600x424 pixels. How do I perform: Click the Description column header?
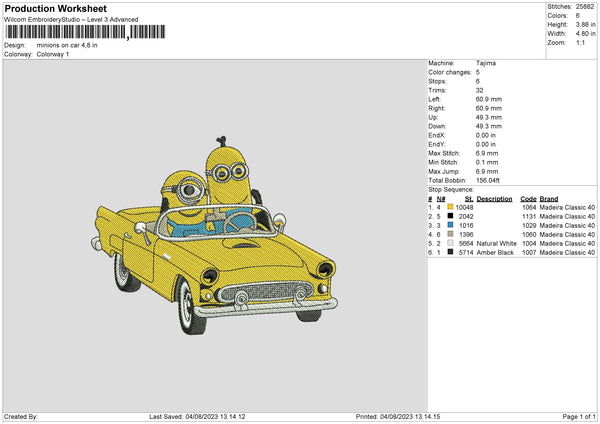(495, 198)
